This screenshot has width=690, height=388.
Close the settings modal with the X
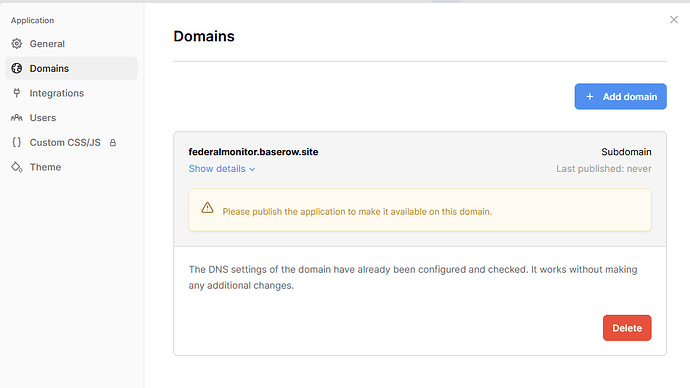pos(674,19)
